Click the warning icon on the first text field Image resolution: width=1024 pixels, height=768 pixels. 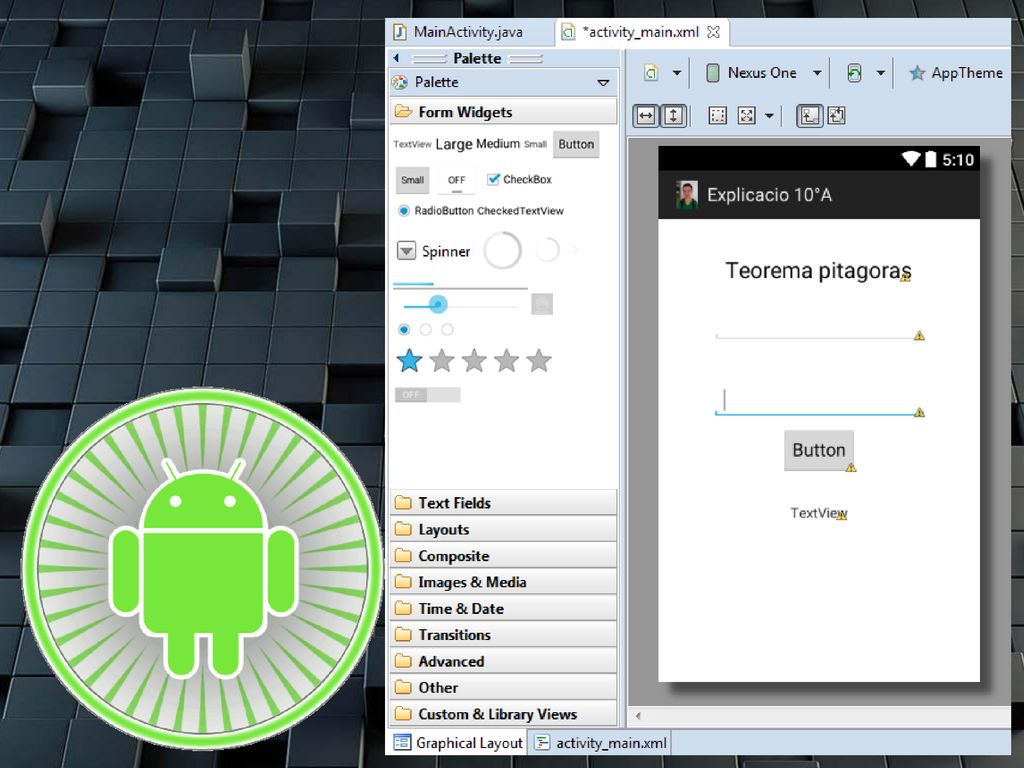pos(920,336)
